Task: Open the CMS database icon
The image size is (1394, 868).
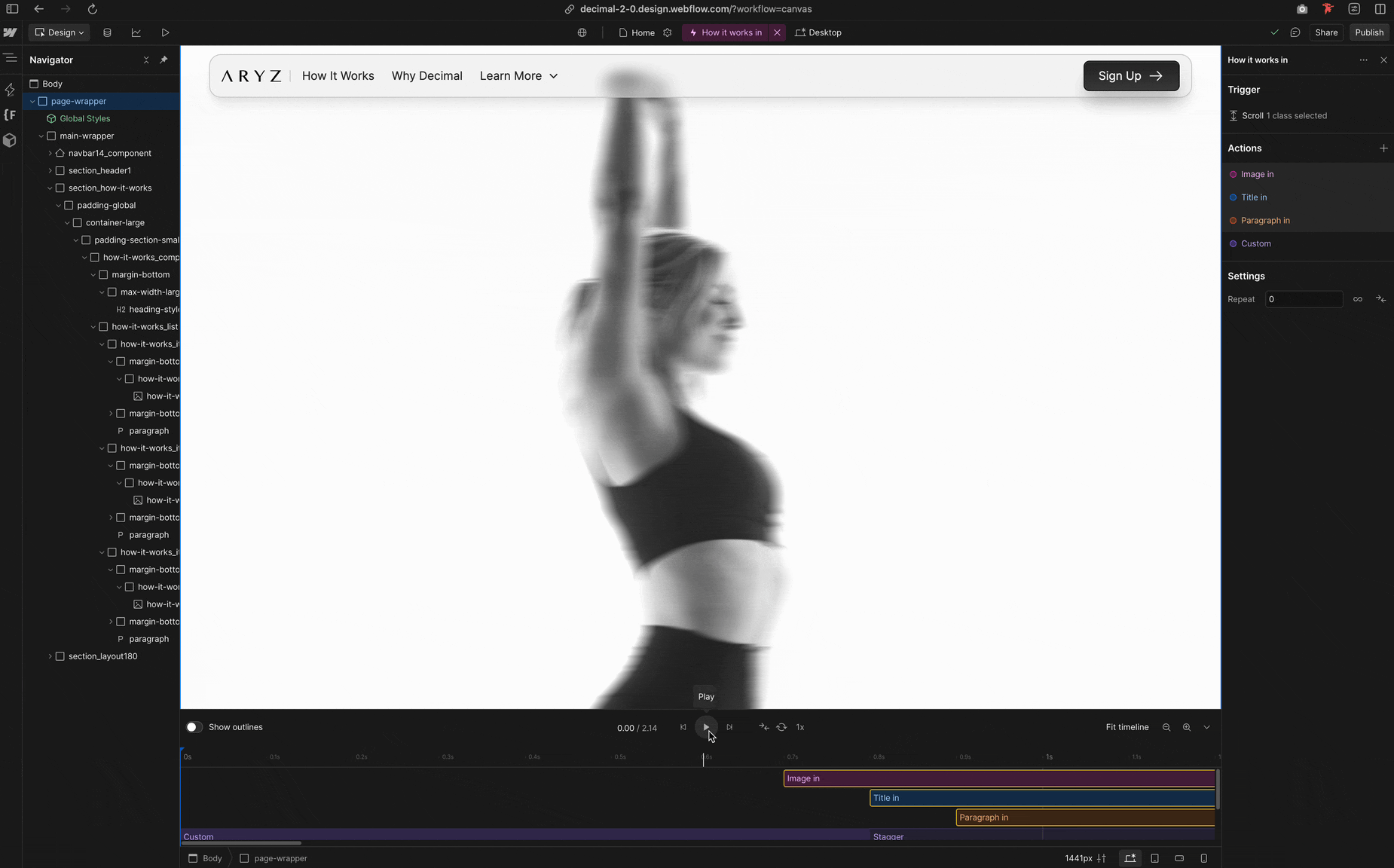Action: (x=107, y=32)
